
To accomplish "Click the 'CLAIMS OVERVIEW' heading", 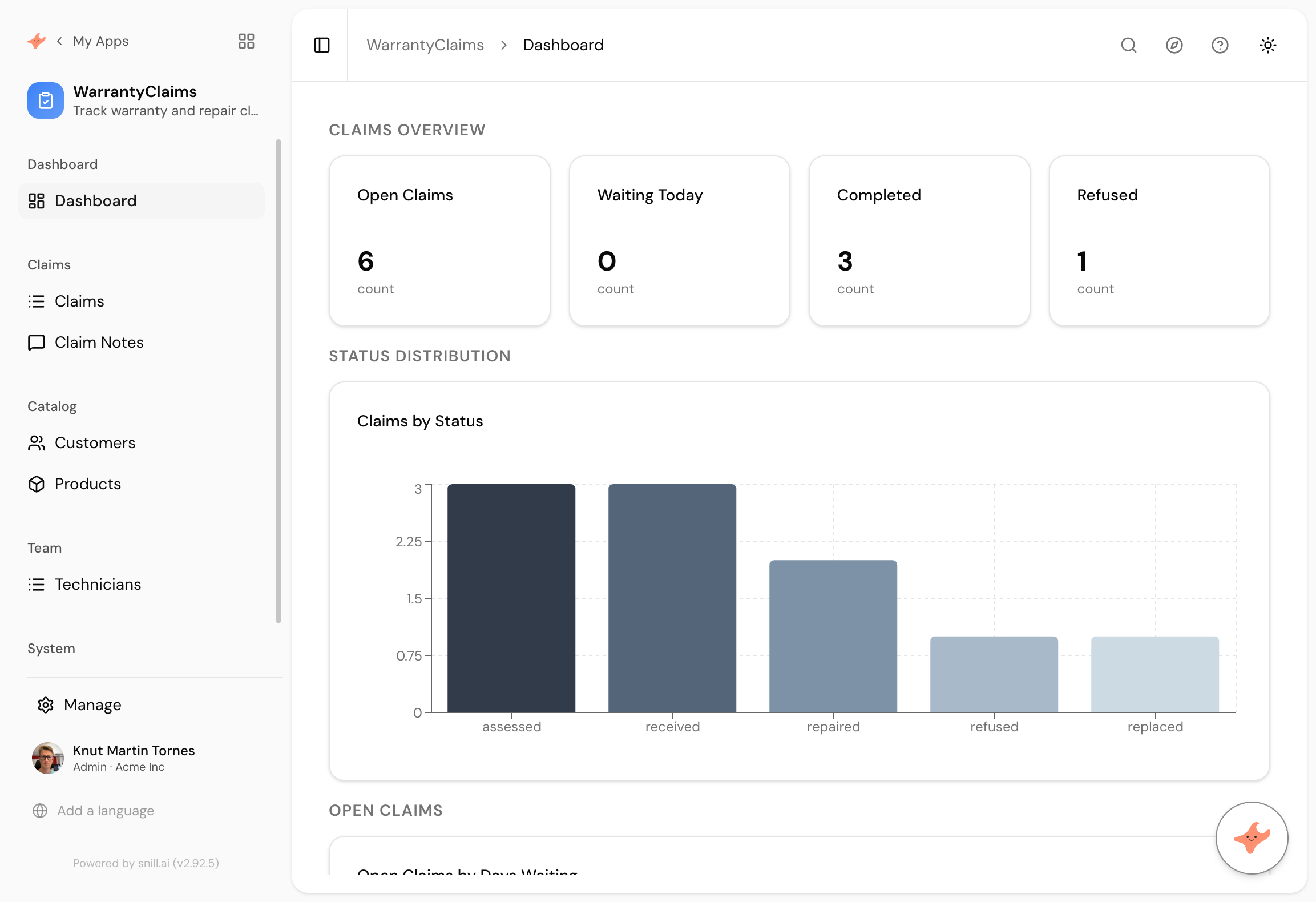I will (x=407, y=130).
